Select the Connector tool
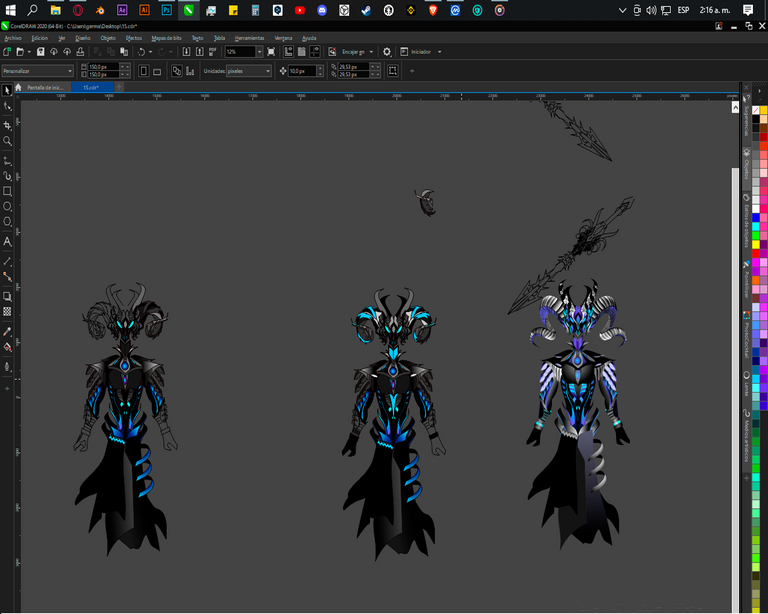 [x=7, y=277]
